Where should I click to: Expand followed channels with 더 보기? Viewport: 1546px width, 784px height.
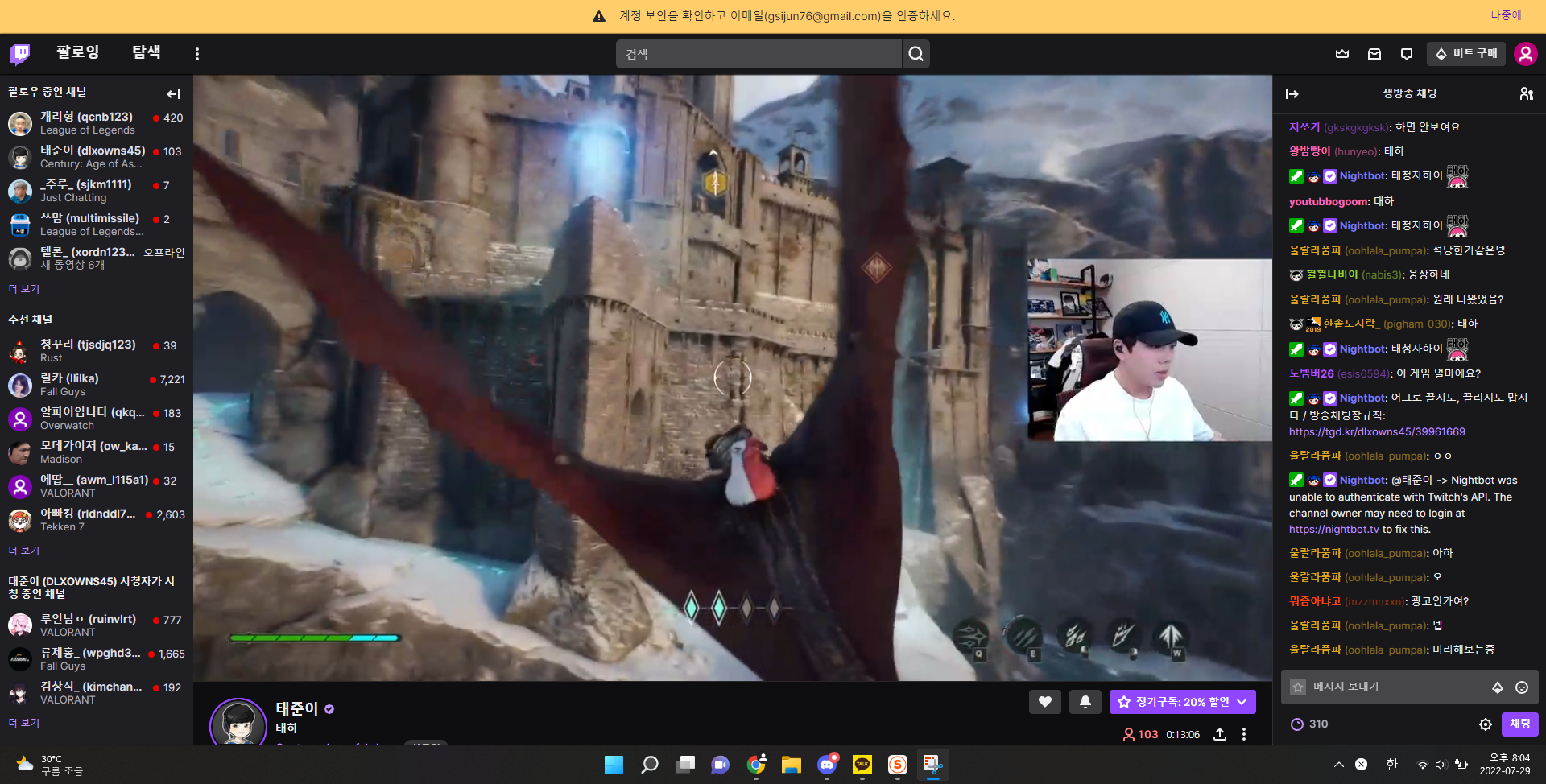tap(23, 289)
